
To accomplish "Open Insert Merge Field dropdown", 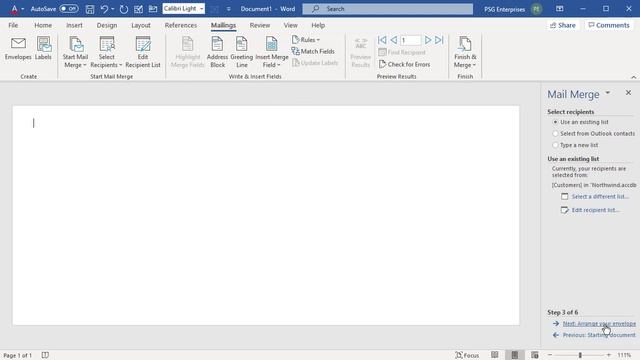I will coord(271,52).
